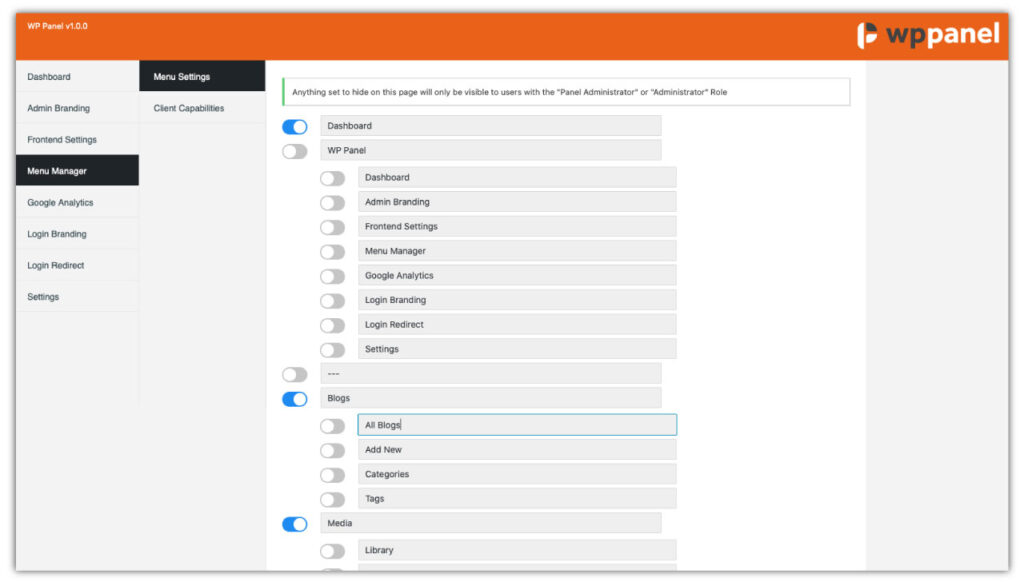This screenshot has height=582, width=1024.
Task: Edit the Dashboard submenu label field
Action: click(517, 177)
